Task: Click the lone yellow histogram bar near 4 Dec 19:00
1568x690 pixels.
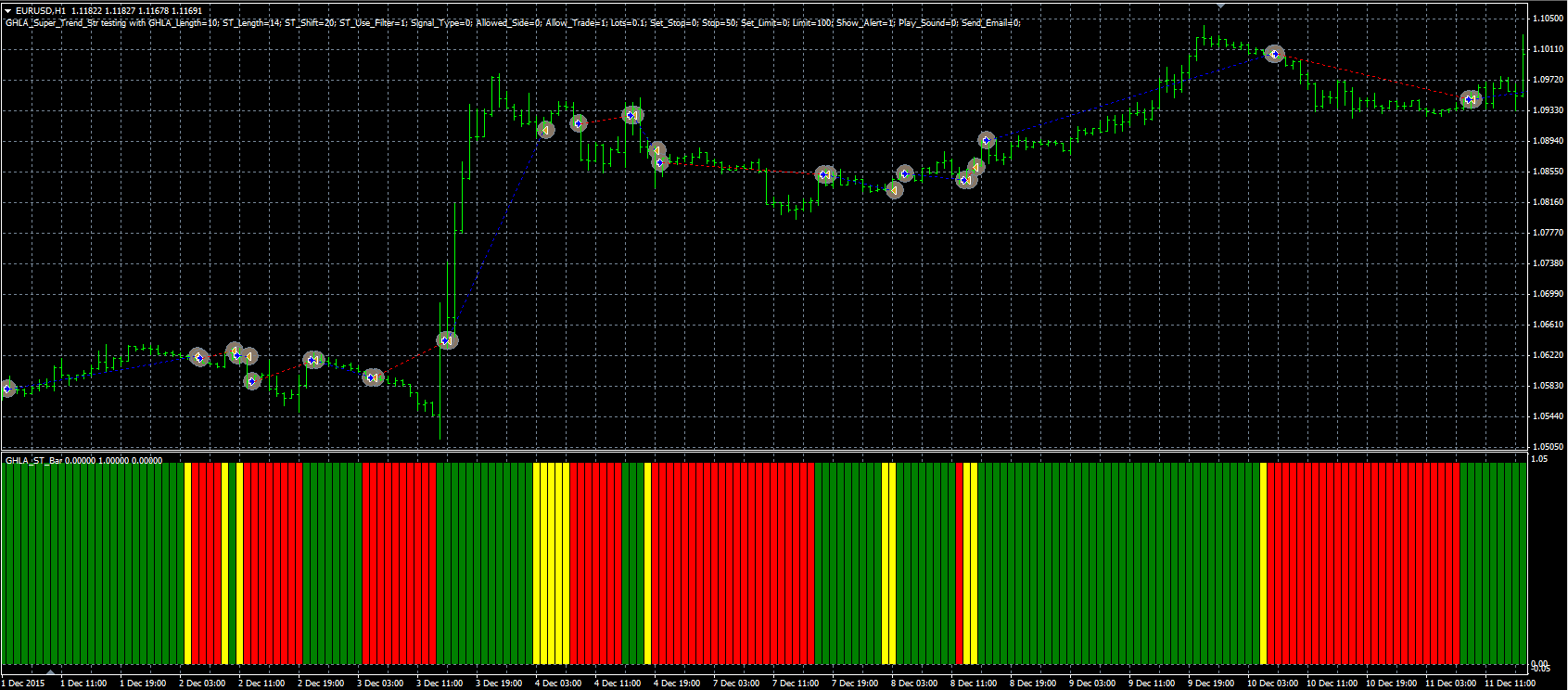Action: [647, 563]
